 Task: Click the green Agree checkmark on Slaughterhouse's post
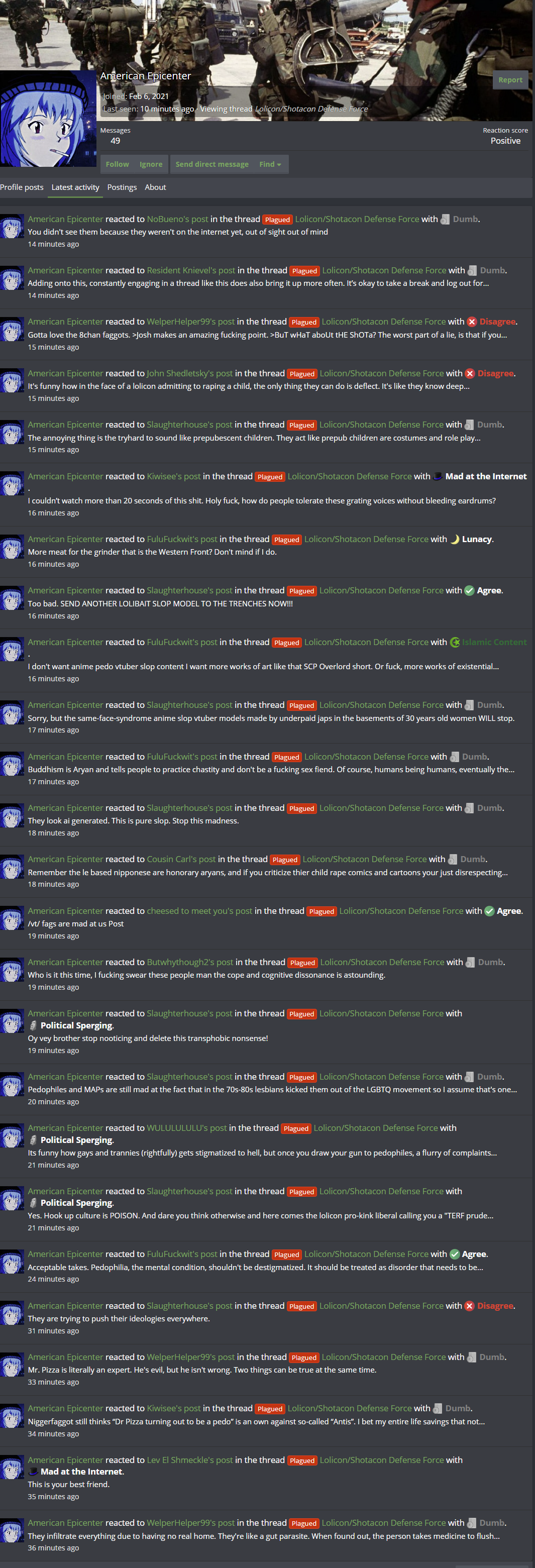point(469,590)
